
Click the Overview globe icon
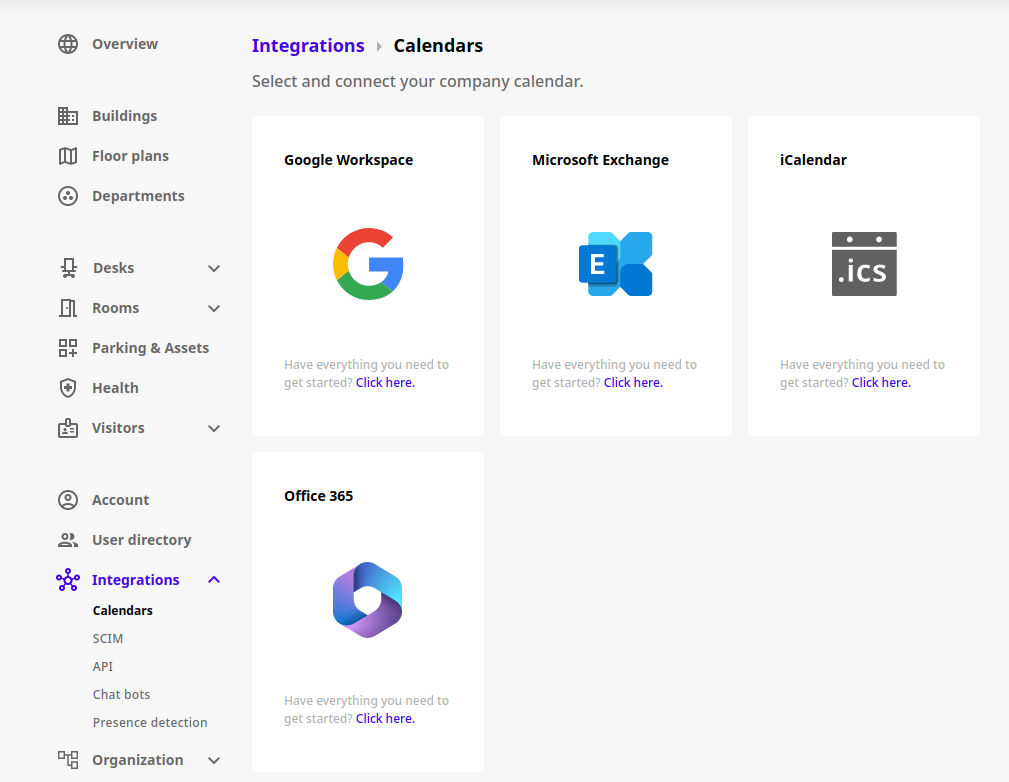point(68,44)
